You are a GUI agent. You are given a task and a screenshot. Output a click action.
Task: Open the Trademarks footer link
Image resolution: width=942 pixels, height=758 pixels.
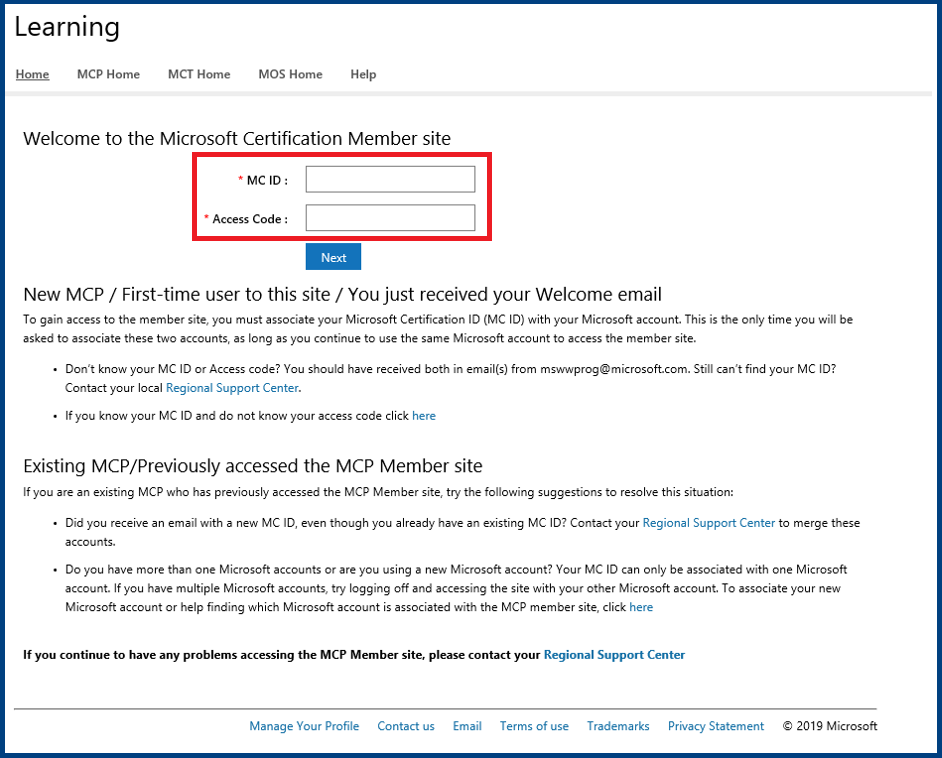tap(618, 726)
